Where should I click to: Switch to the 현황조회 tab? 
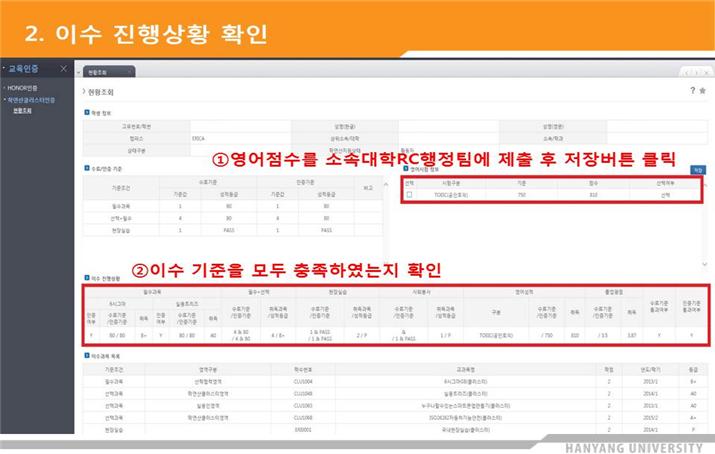99,72
